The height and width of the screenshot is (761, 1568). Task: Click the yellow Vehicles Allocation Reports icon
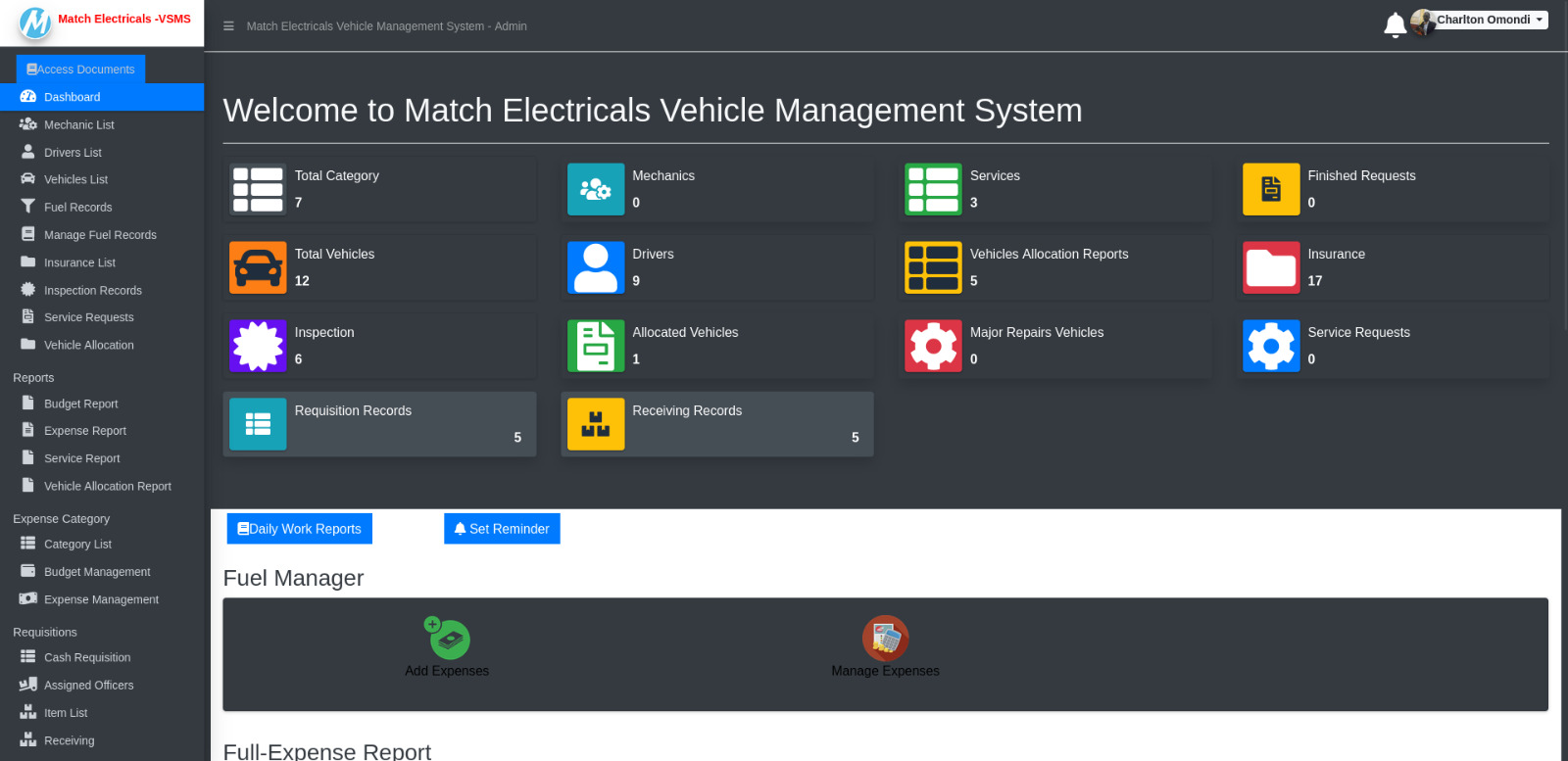(933, 267)
